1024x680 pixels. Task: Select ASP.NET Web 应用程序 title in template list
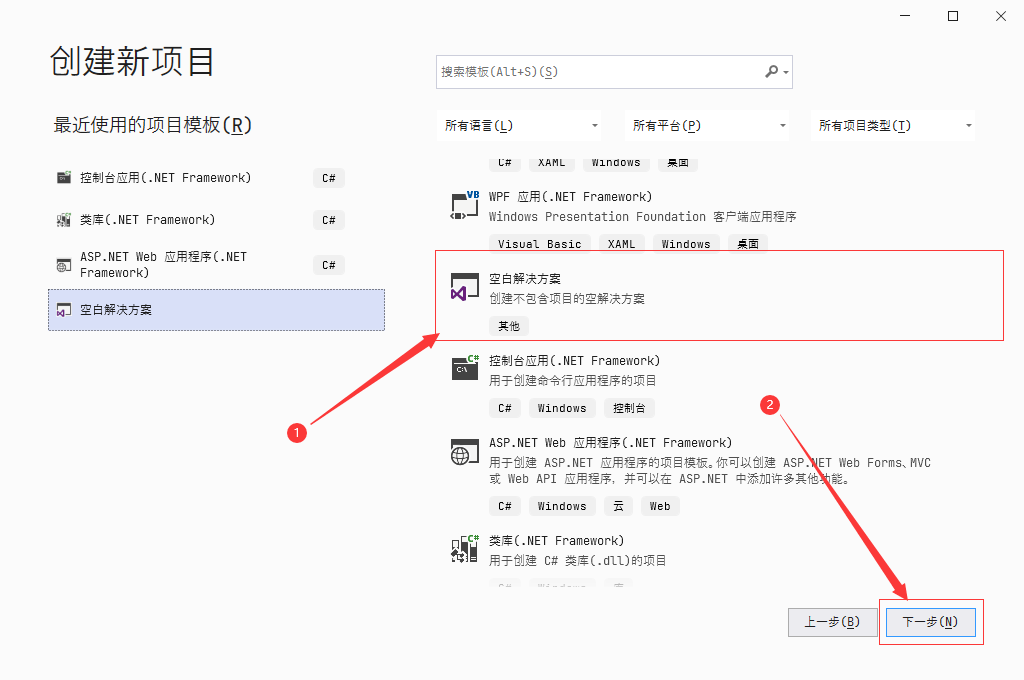611,443
